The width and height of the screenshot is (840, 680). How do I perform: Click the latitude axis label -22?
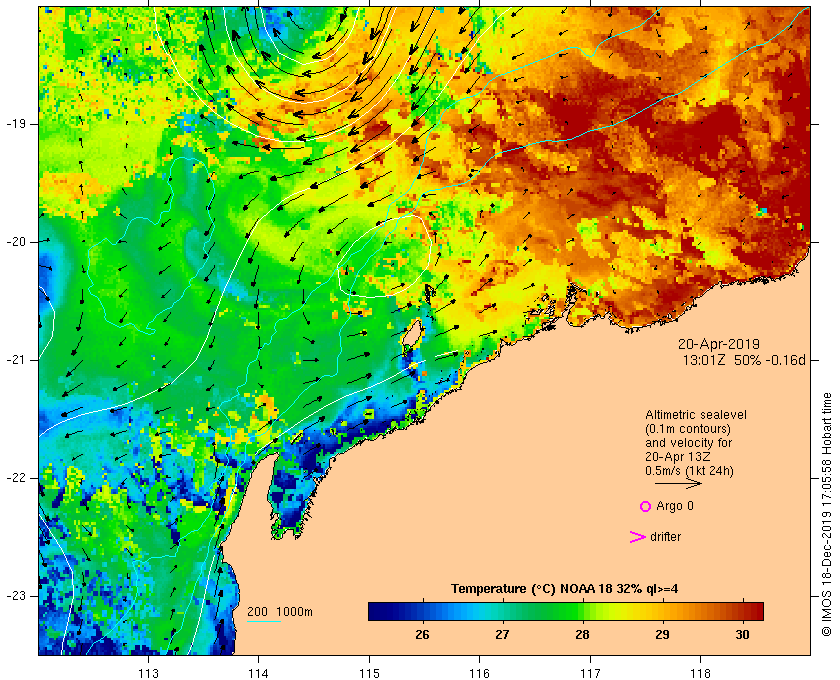(x=16, y=478)
